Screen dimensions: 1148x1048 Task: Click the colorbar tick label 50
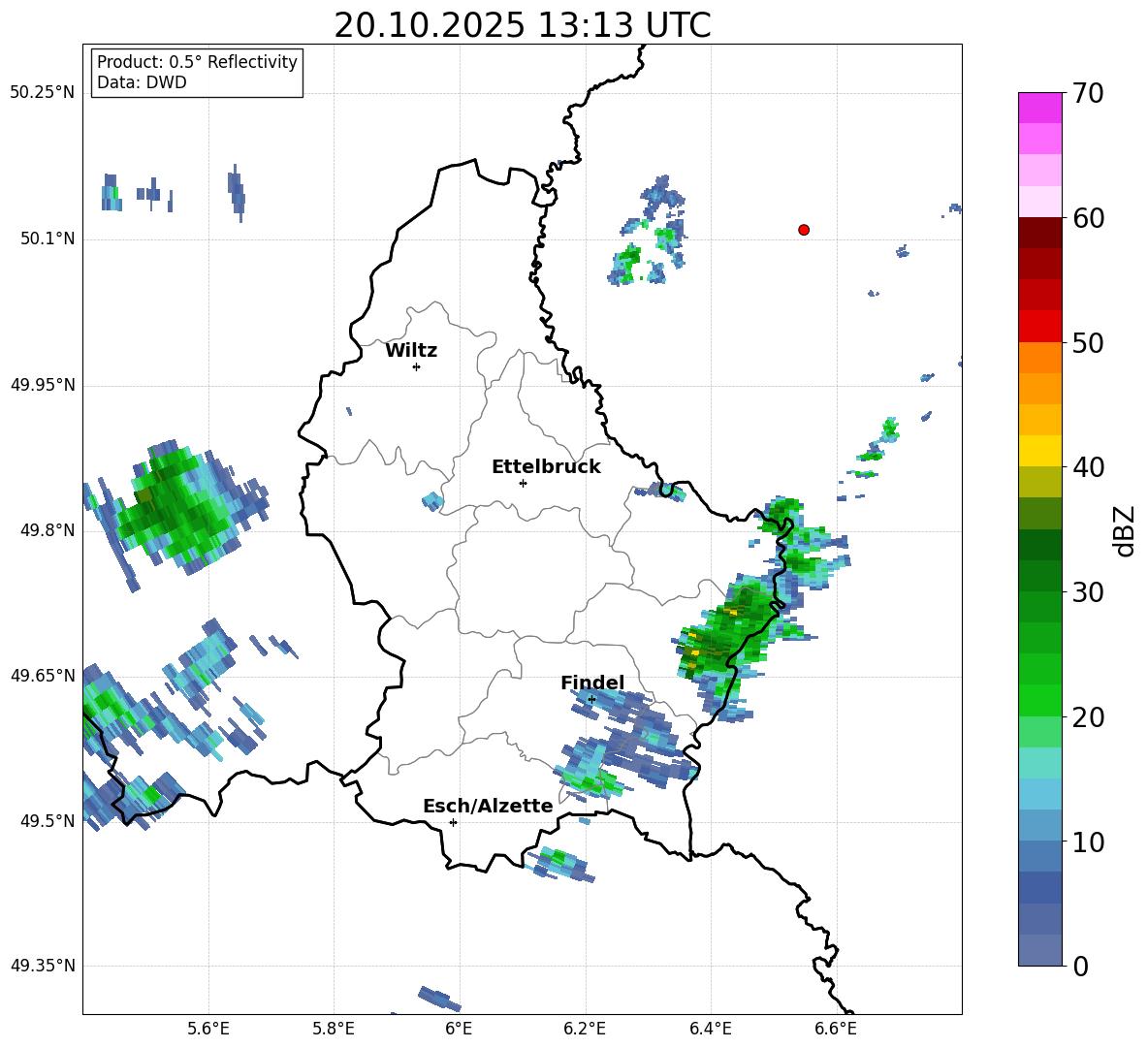point(1088,343)
